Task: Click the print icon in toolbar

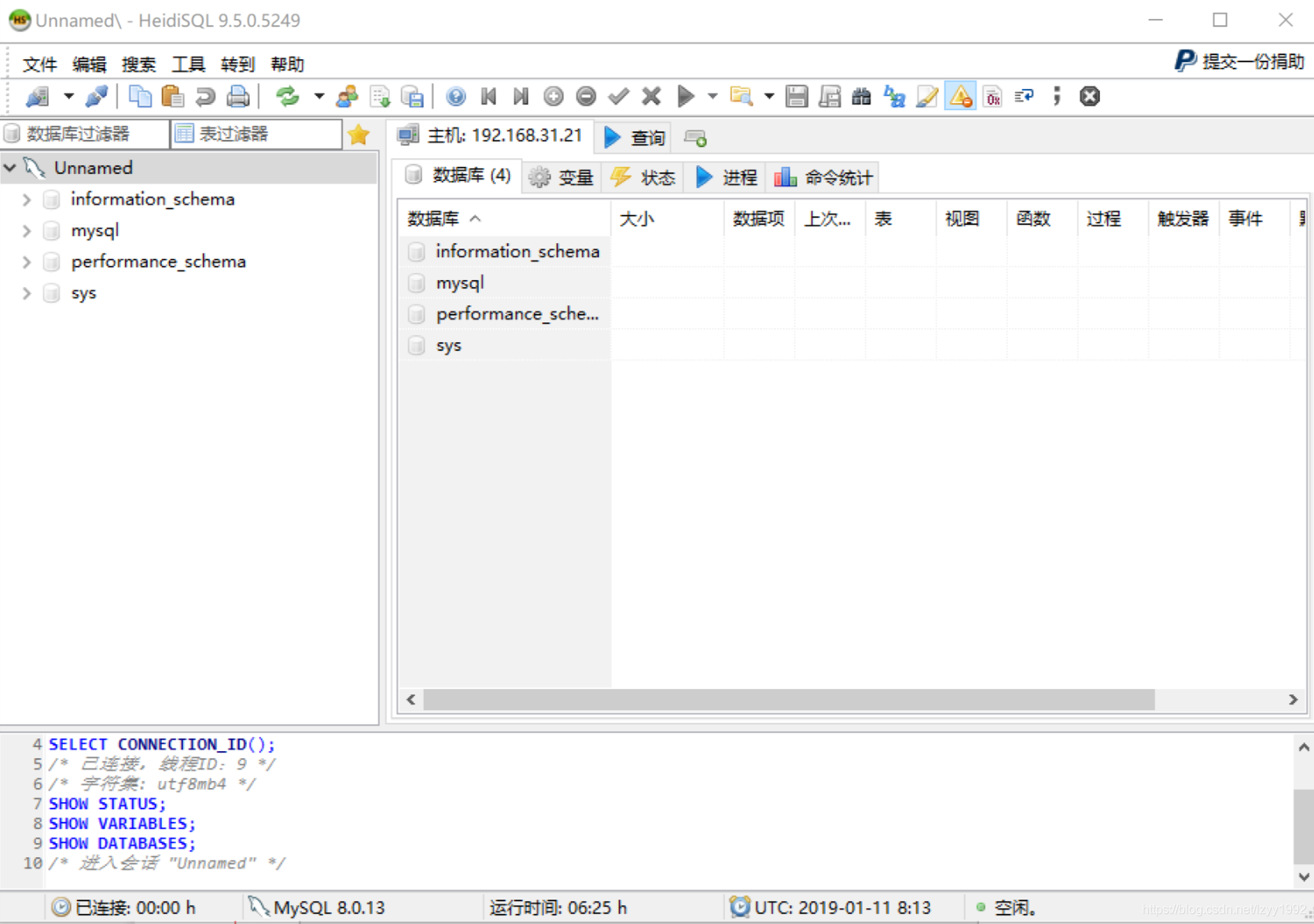Action: (238, 97)
